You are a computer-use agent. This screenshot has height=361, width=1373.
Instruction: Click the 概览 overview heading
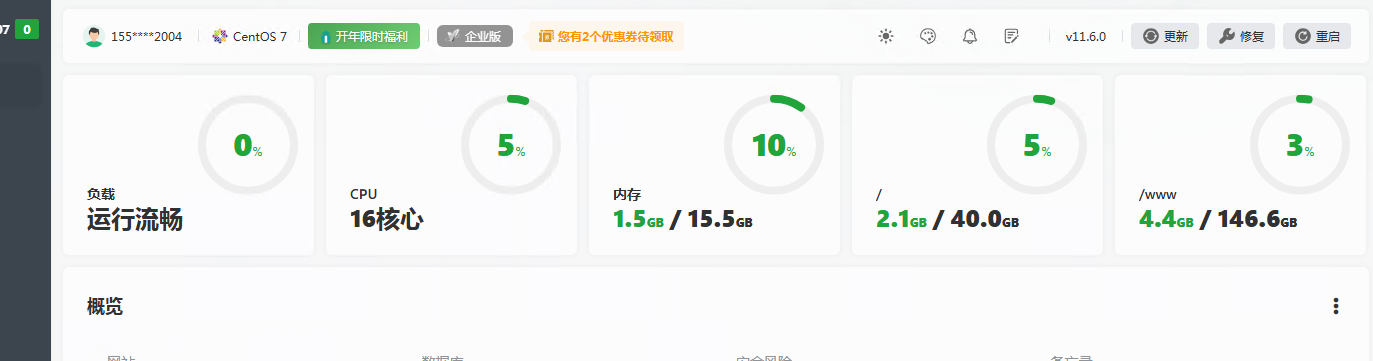(105, 306)
